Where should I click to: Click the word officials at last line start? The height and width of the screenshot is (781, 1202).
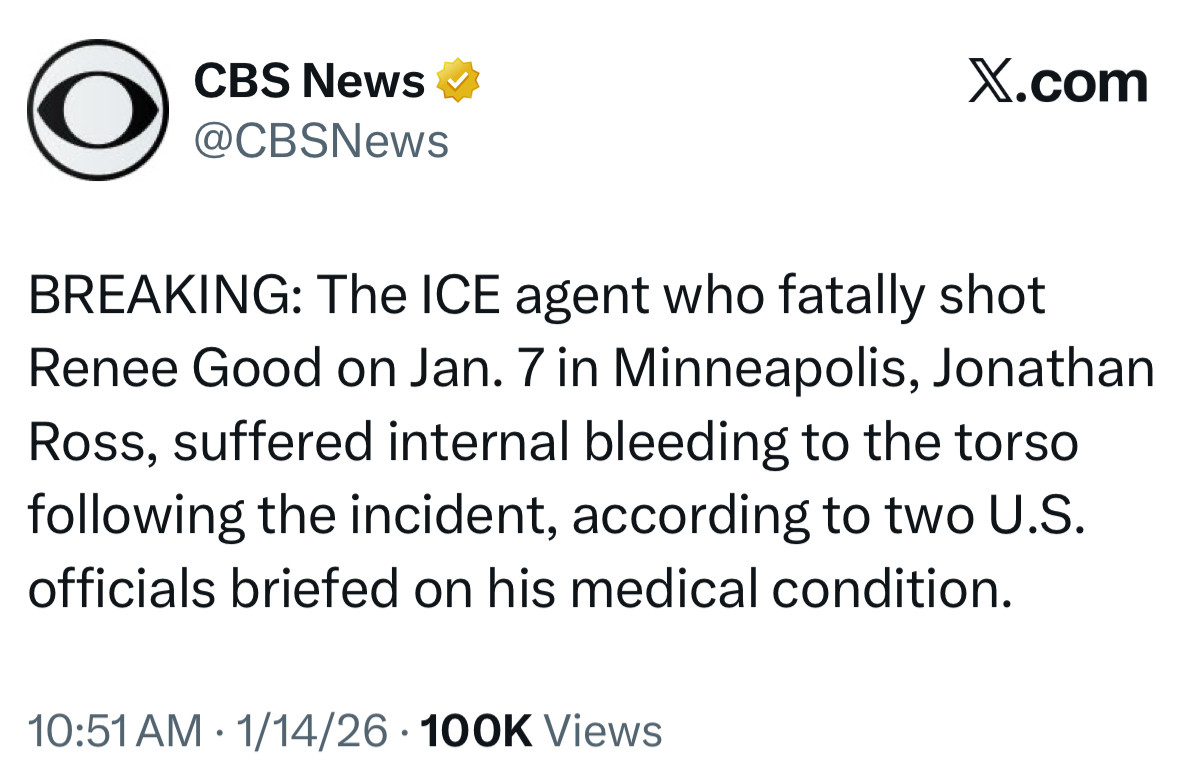tap(120, 589)
